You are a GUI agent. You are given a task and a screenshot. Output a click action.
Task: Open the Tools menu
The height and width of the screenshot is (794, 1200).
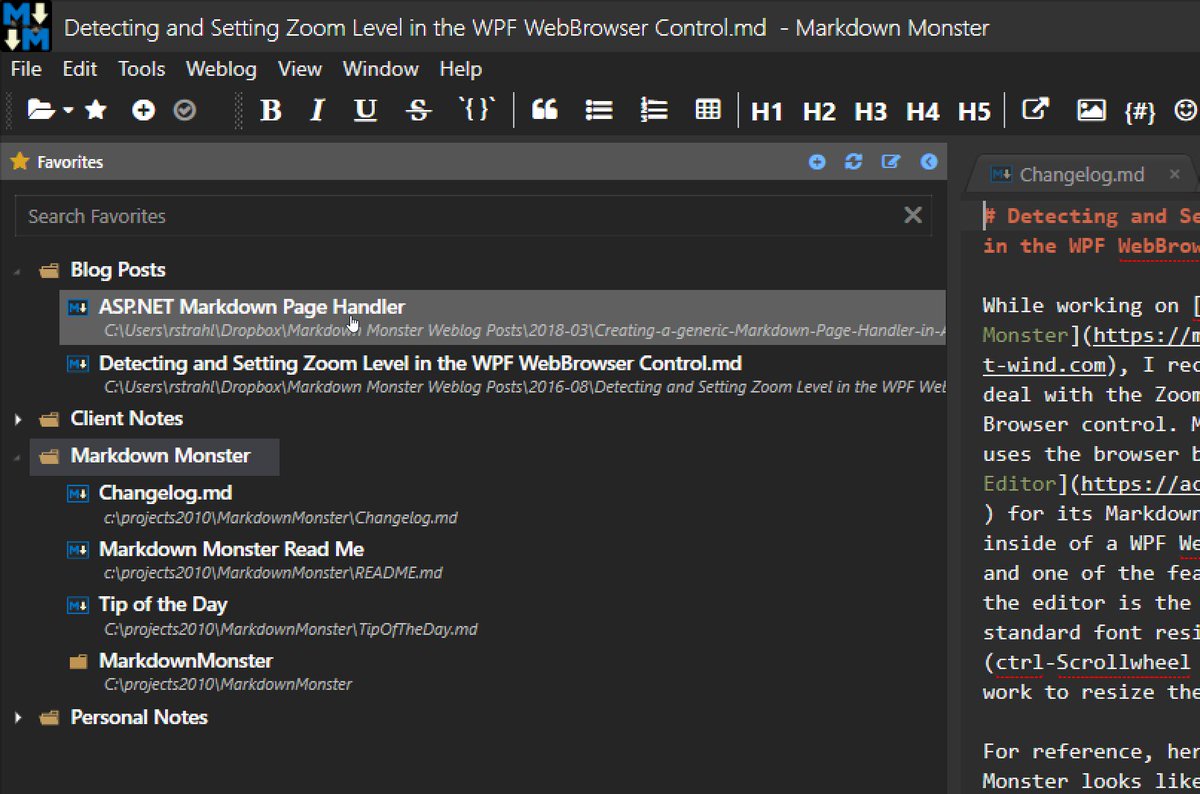142,69
